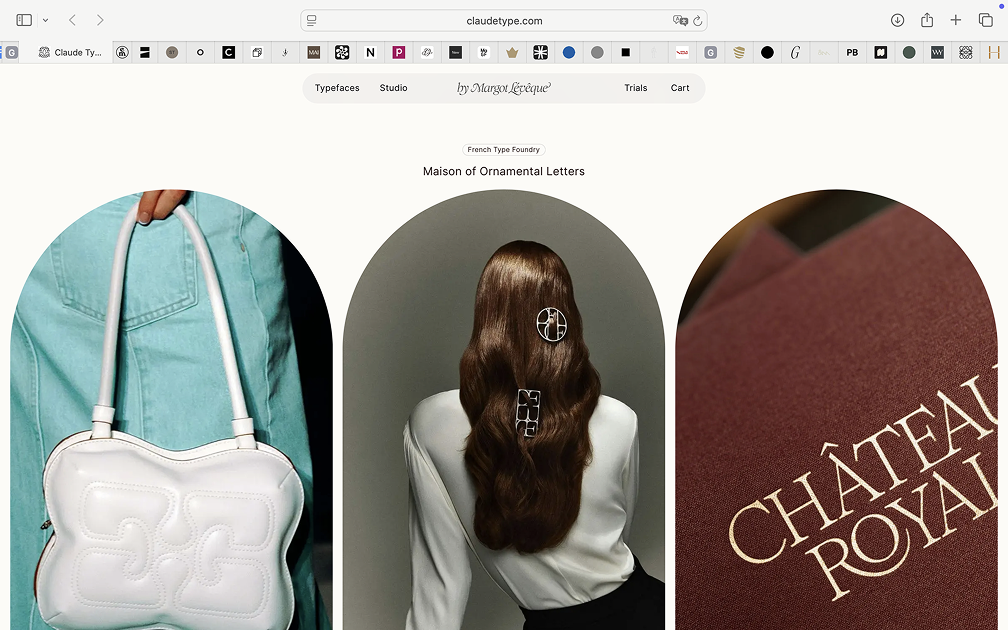The width and height of the screenshot is (1008, 630).
Task: Open the PB favicon tab
Action: tap(852, 53)
